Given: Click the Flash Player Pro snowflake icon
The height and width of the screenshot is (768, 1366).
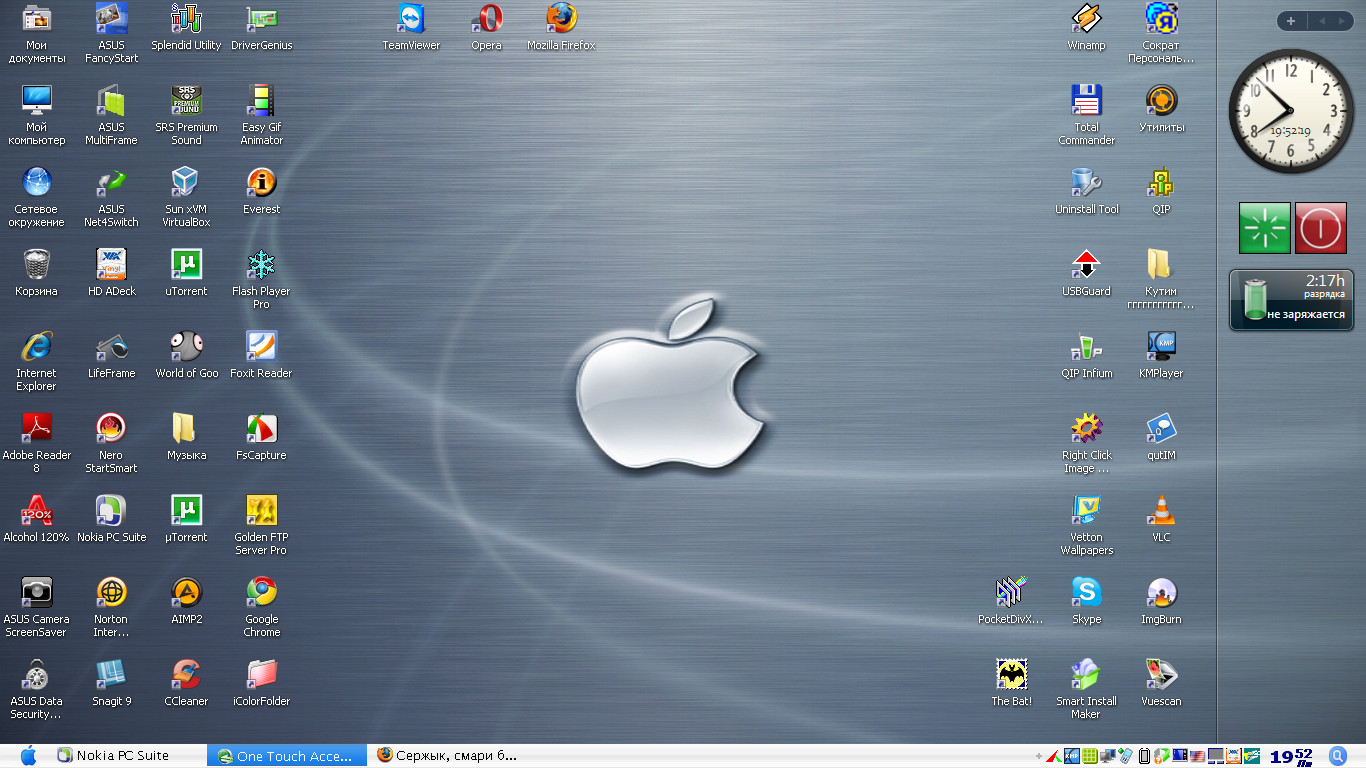Looking at the screenshot, I should [x=261, y=264].
